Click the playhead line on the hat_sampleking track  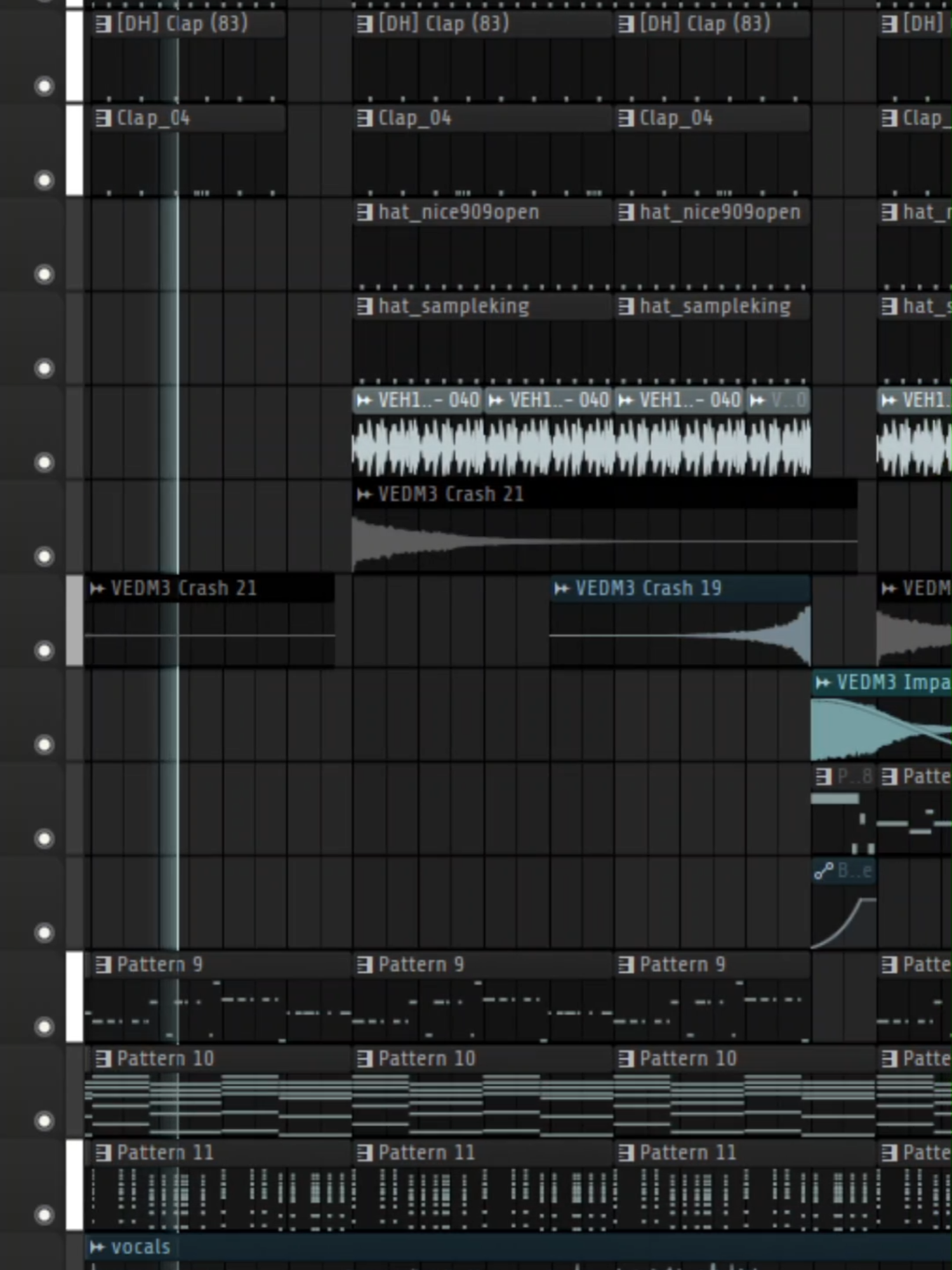[x=178, y=338]
